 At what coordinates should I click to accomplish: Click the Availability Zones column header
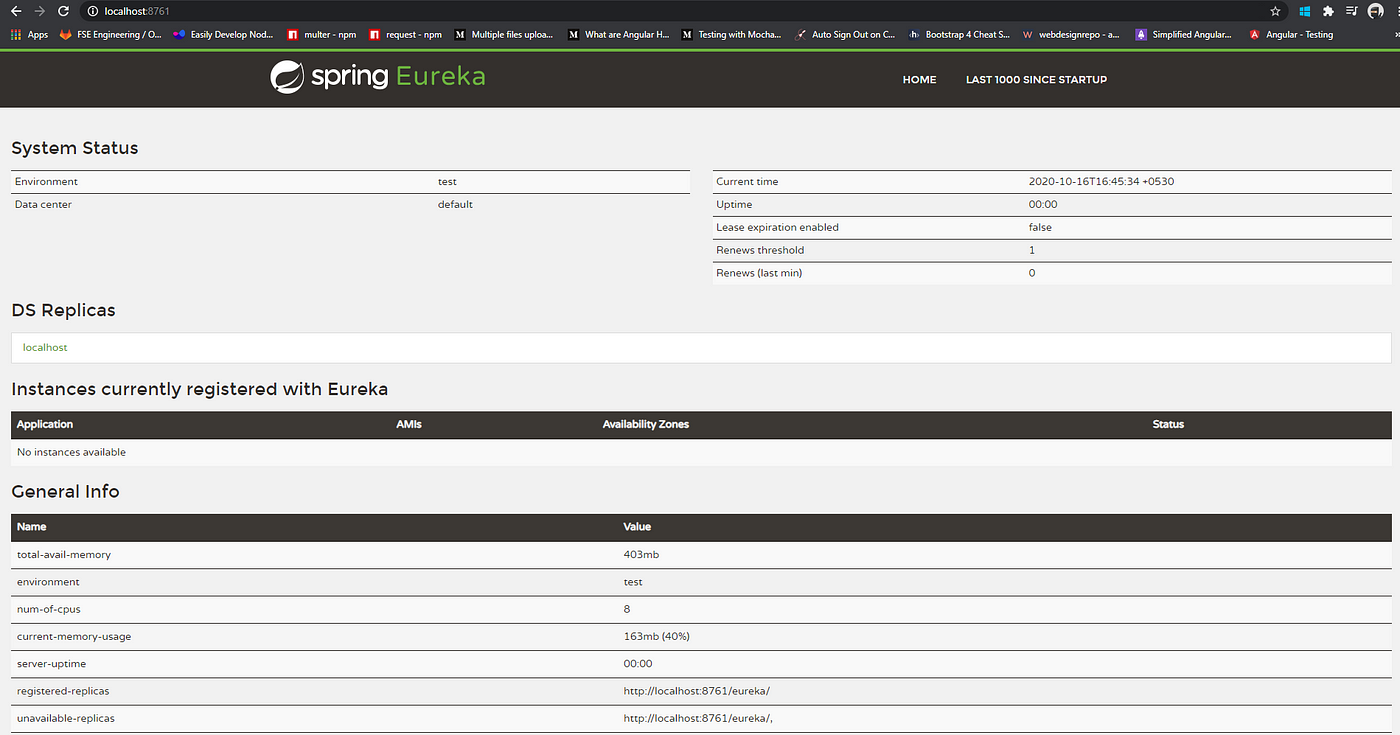coord(645,424)
